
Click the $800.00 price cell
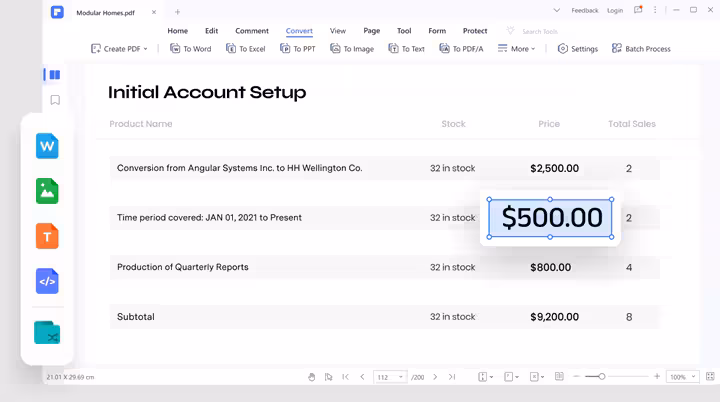[551, 267]
